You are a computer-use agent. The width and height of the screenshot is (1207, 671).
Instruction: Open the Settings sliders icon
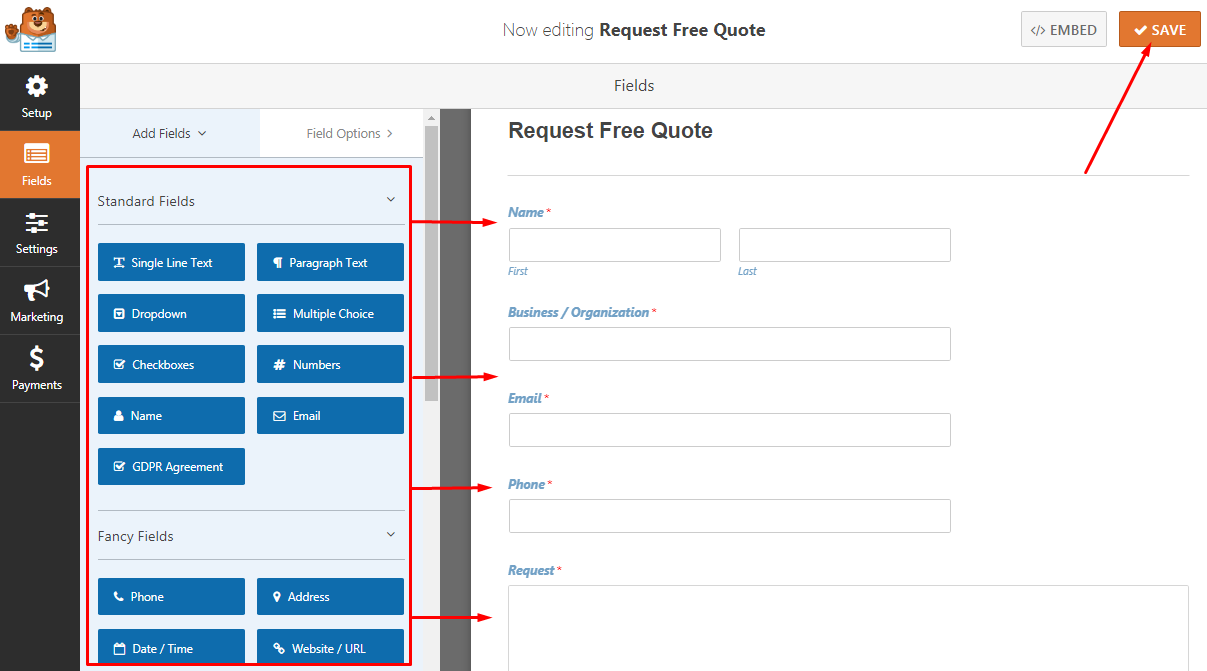(37, 223)
